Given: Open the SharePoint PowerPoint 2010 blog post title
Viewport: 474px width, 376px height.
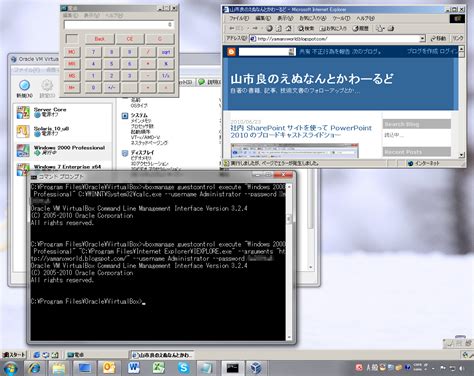Looking at the screenshot, I should tap(301, 131).
